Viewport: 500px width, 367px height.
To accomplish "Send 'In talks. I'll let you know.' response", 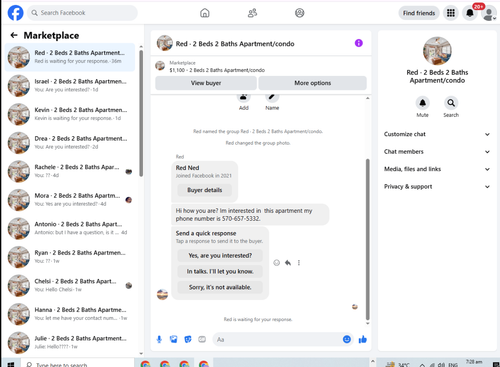I will (220, 271).
